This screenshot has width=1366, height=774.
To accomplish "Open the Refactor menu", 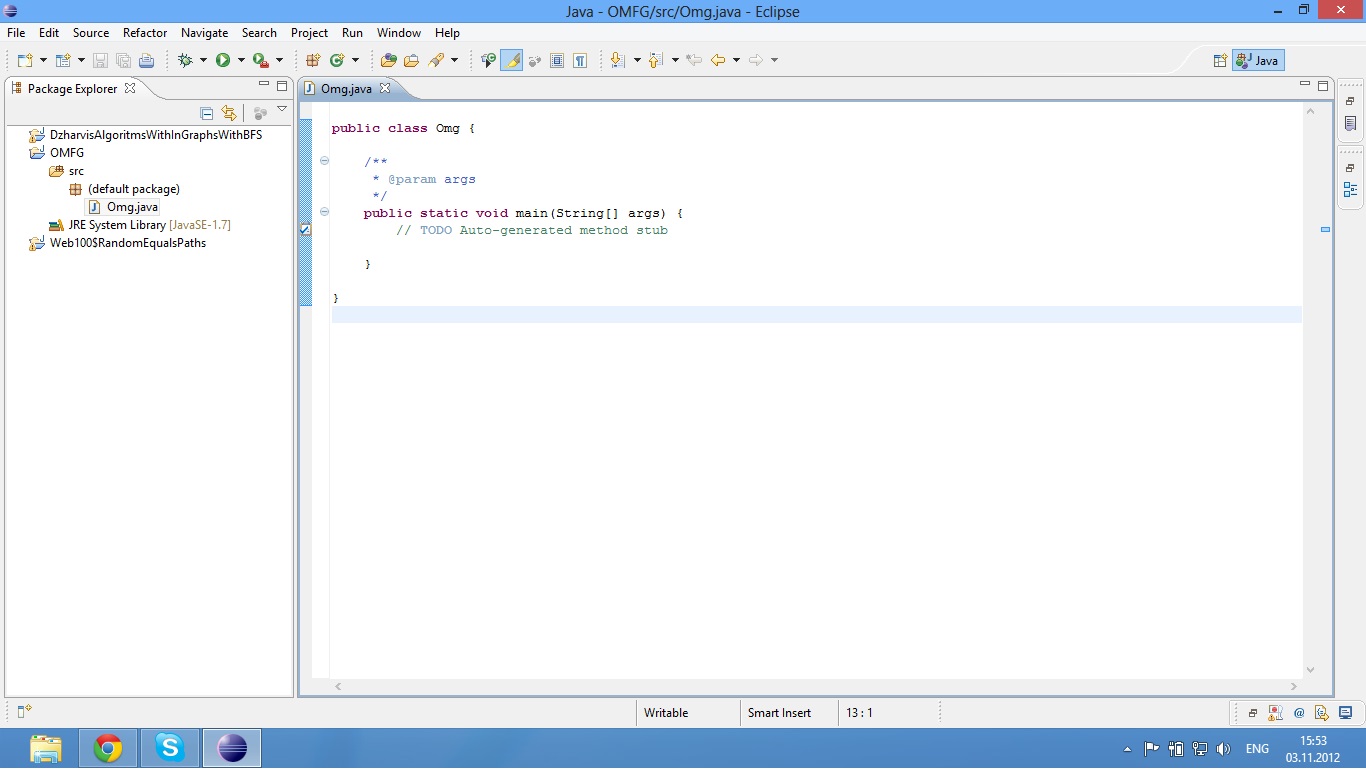I will 145,33.
